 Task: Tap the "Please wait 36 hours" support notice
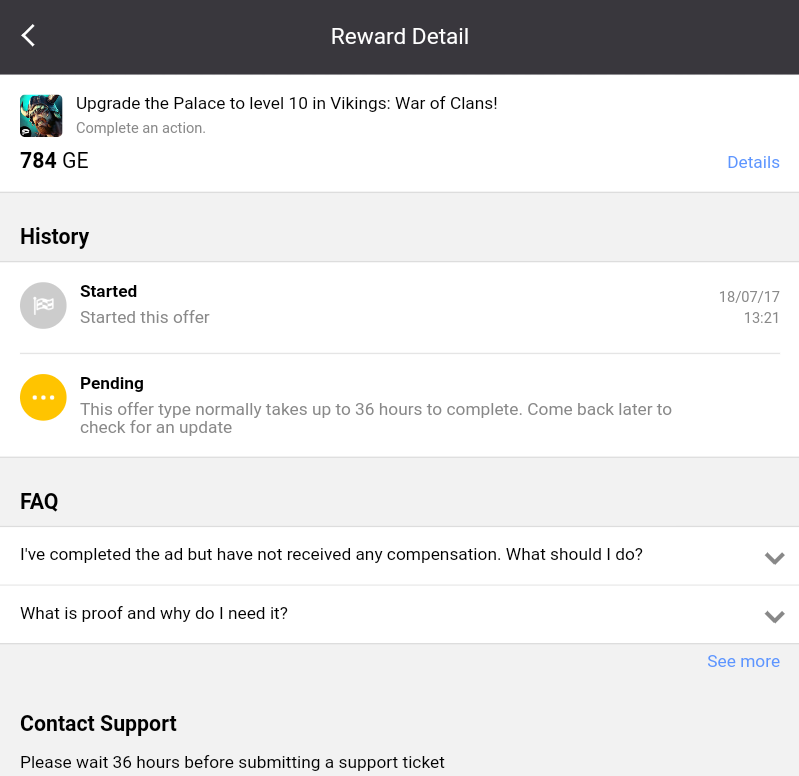point(232,762)
